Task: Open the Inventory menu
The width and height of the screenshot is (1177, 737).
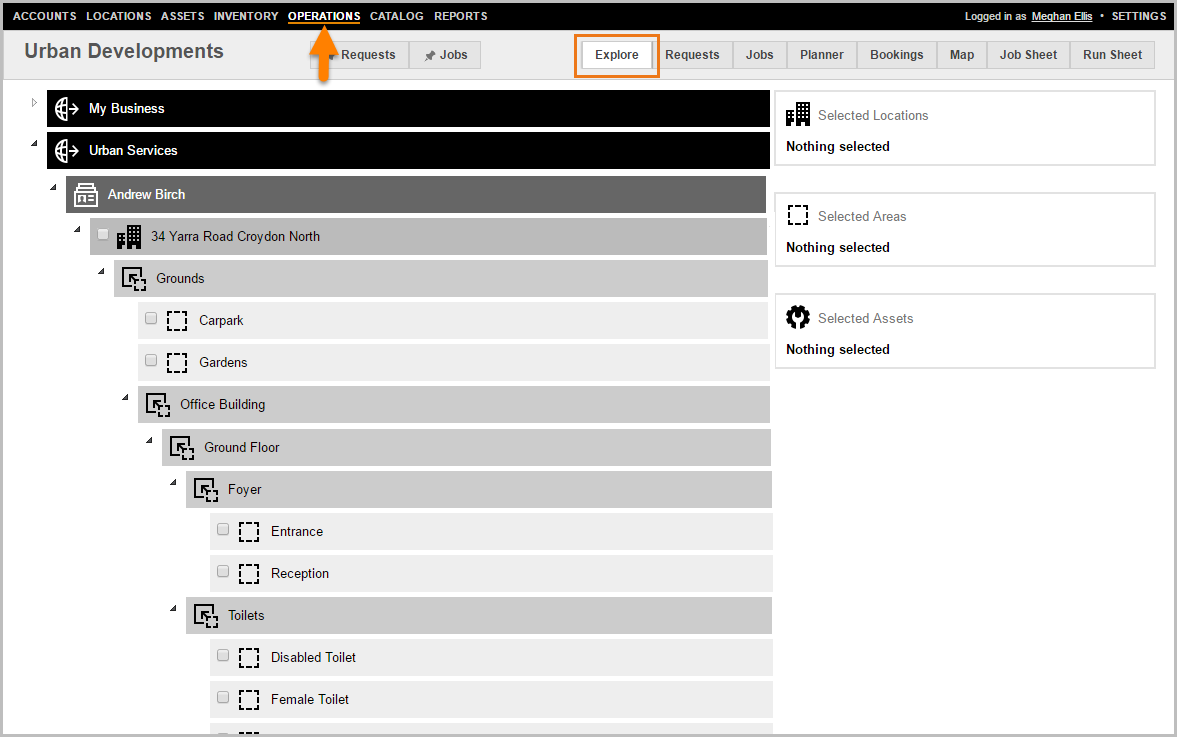Action: click(246, 16)
